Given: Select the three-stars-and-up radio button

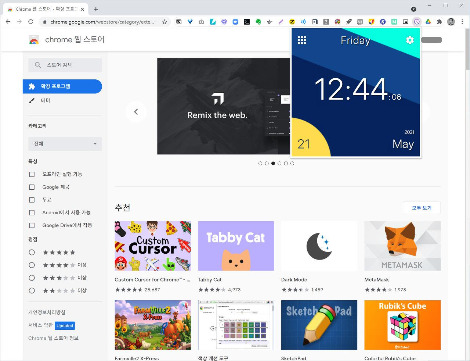Looking at the screenshot, I should click(32, 278).
